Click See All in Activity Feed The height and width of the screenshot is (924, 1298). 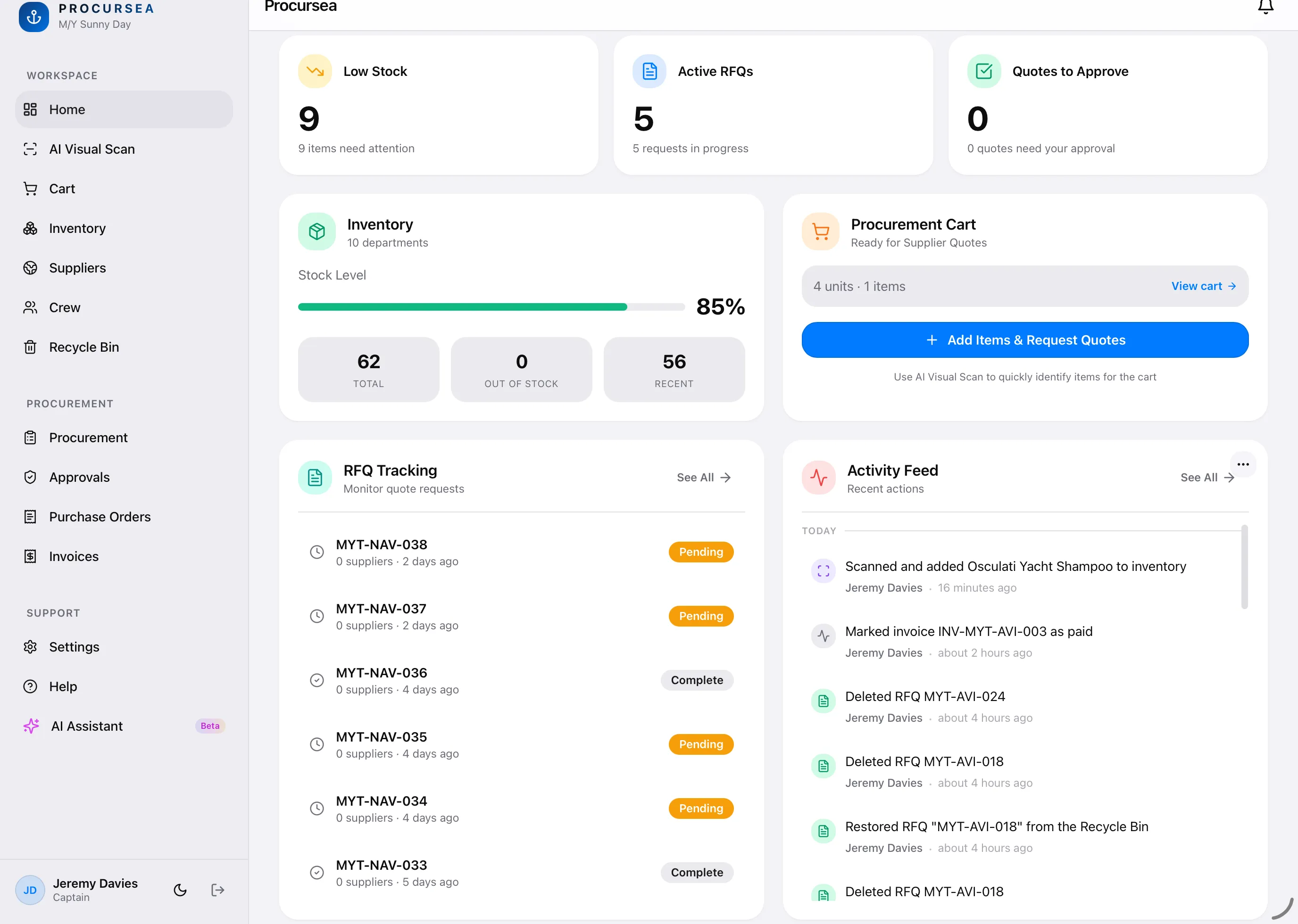[1207, 478]
